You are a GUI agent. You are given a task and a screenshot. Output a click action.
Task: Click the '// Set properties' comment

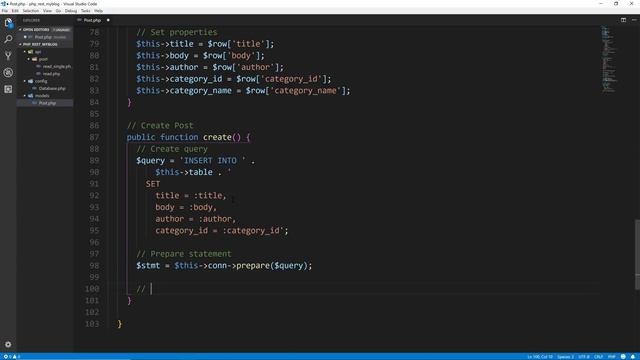177,32
